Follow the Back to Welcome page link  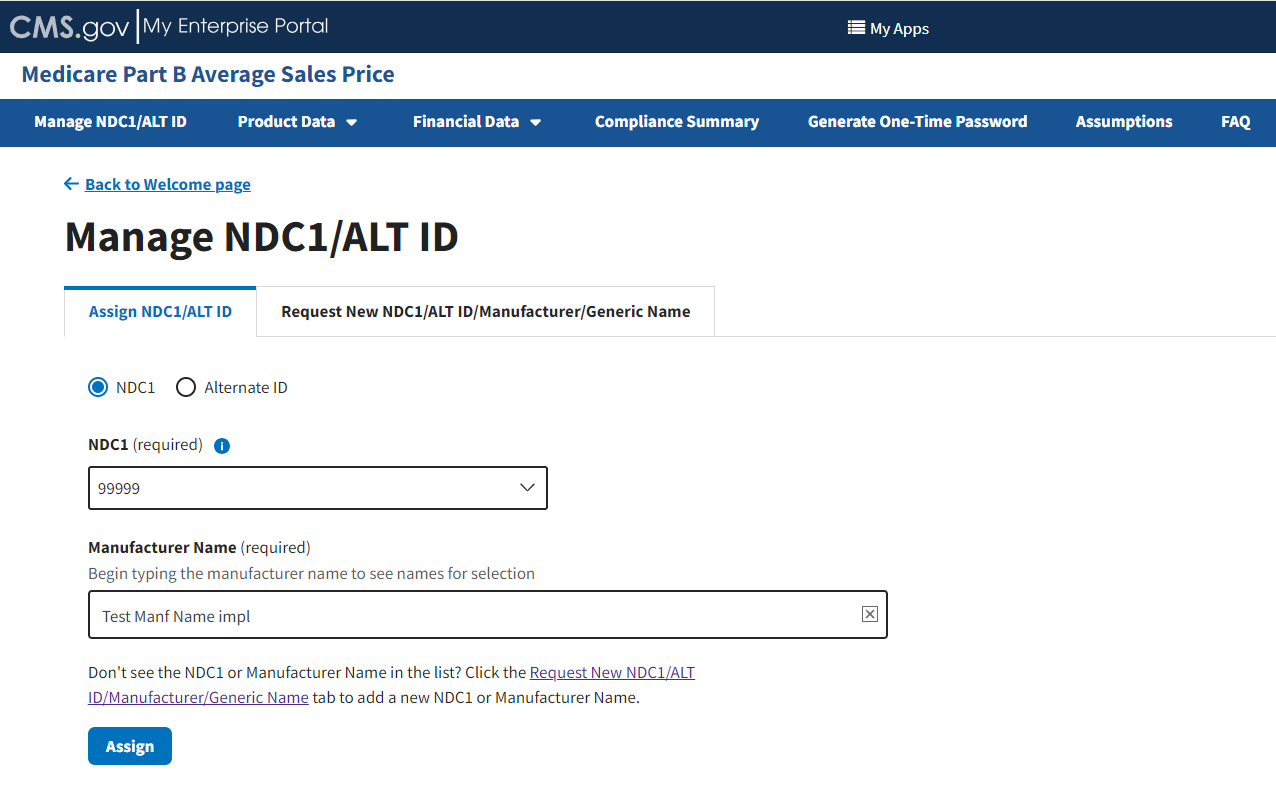click(x=167, y=184)
